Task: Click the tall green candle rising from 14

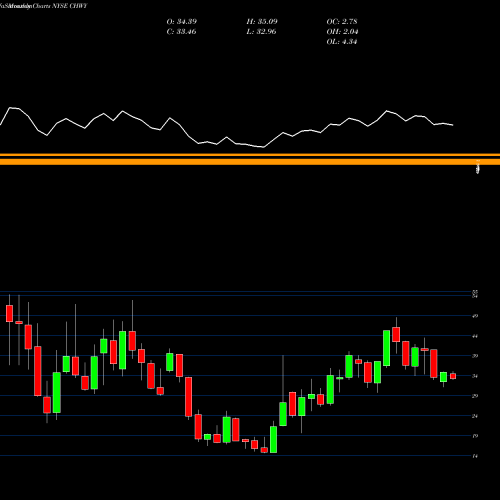Action: tap(273, 439)
